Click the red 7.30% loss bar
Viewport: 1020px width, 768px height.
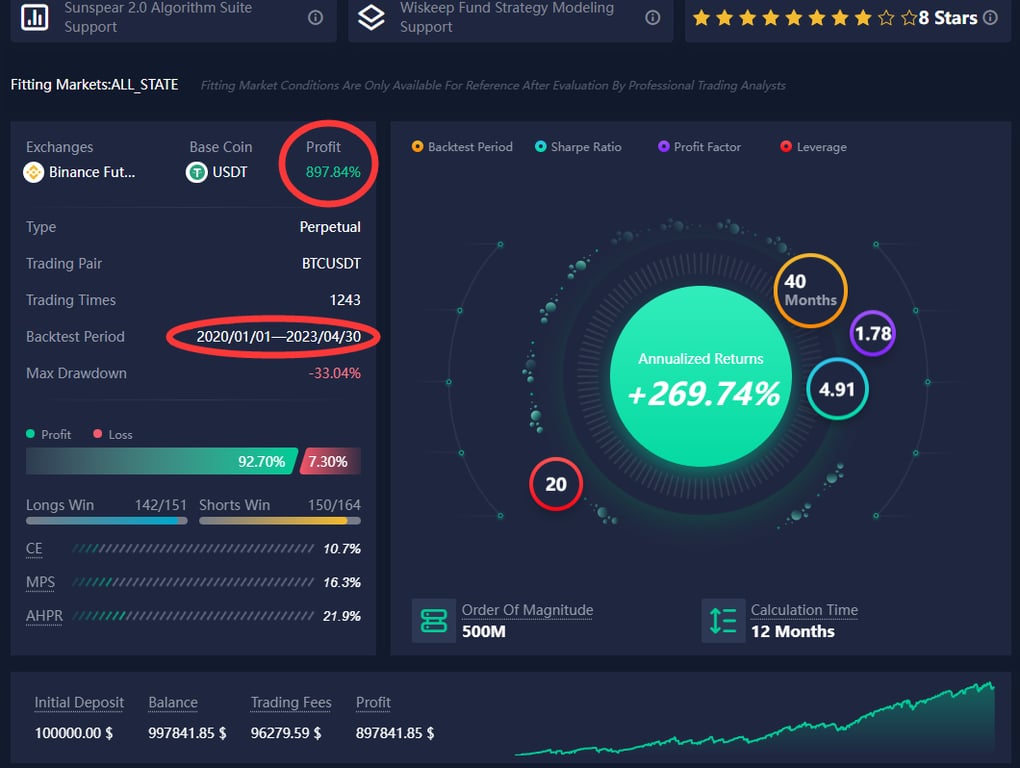(x=330, y=461)
